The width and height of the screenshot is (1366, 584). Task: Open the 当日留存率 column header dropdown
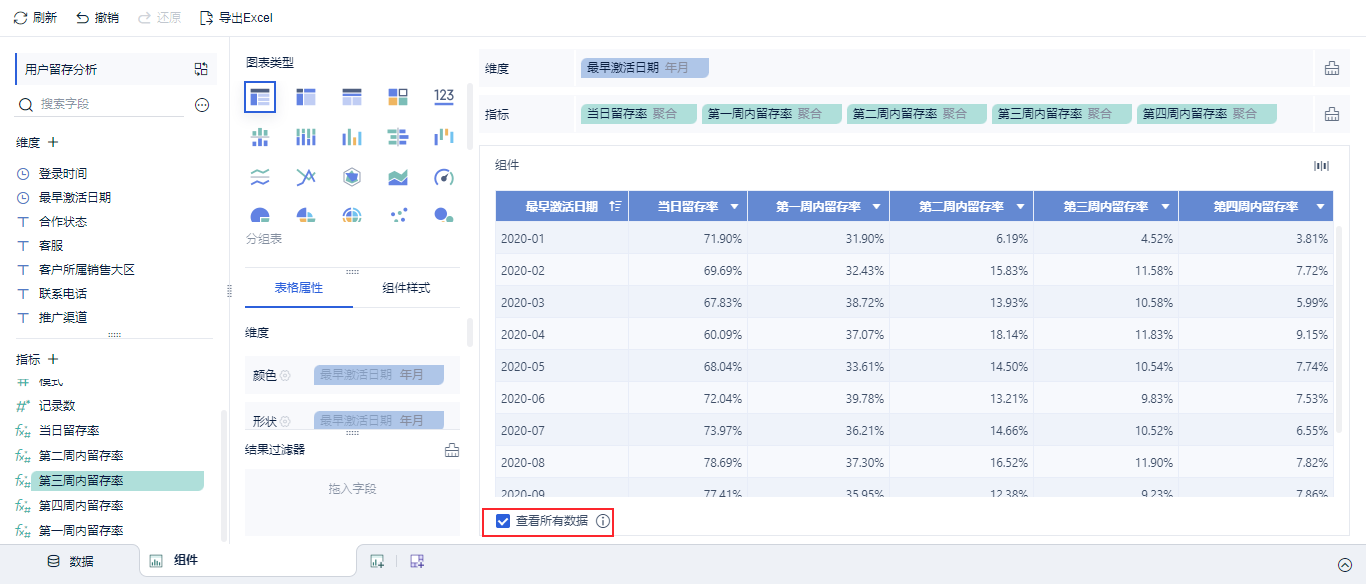734,206
